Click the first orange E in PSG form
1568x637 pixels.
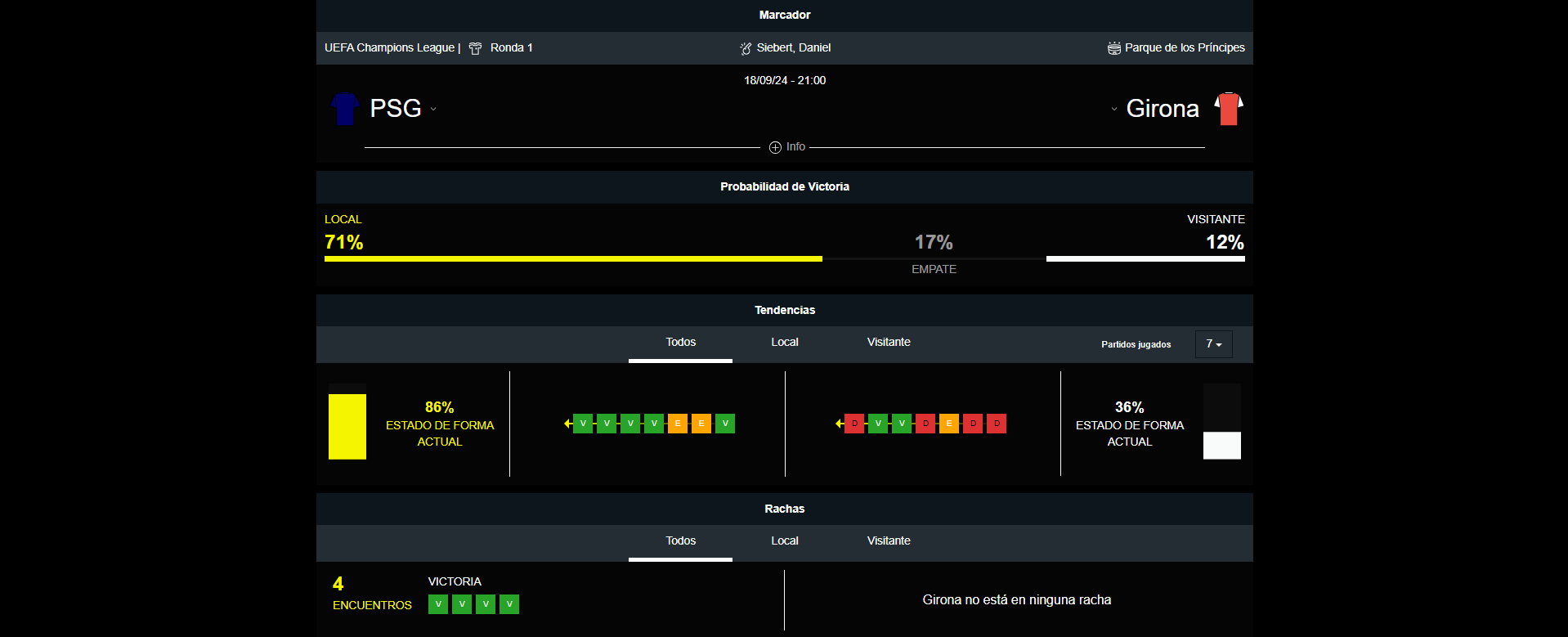point(678,424)
